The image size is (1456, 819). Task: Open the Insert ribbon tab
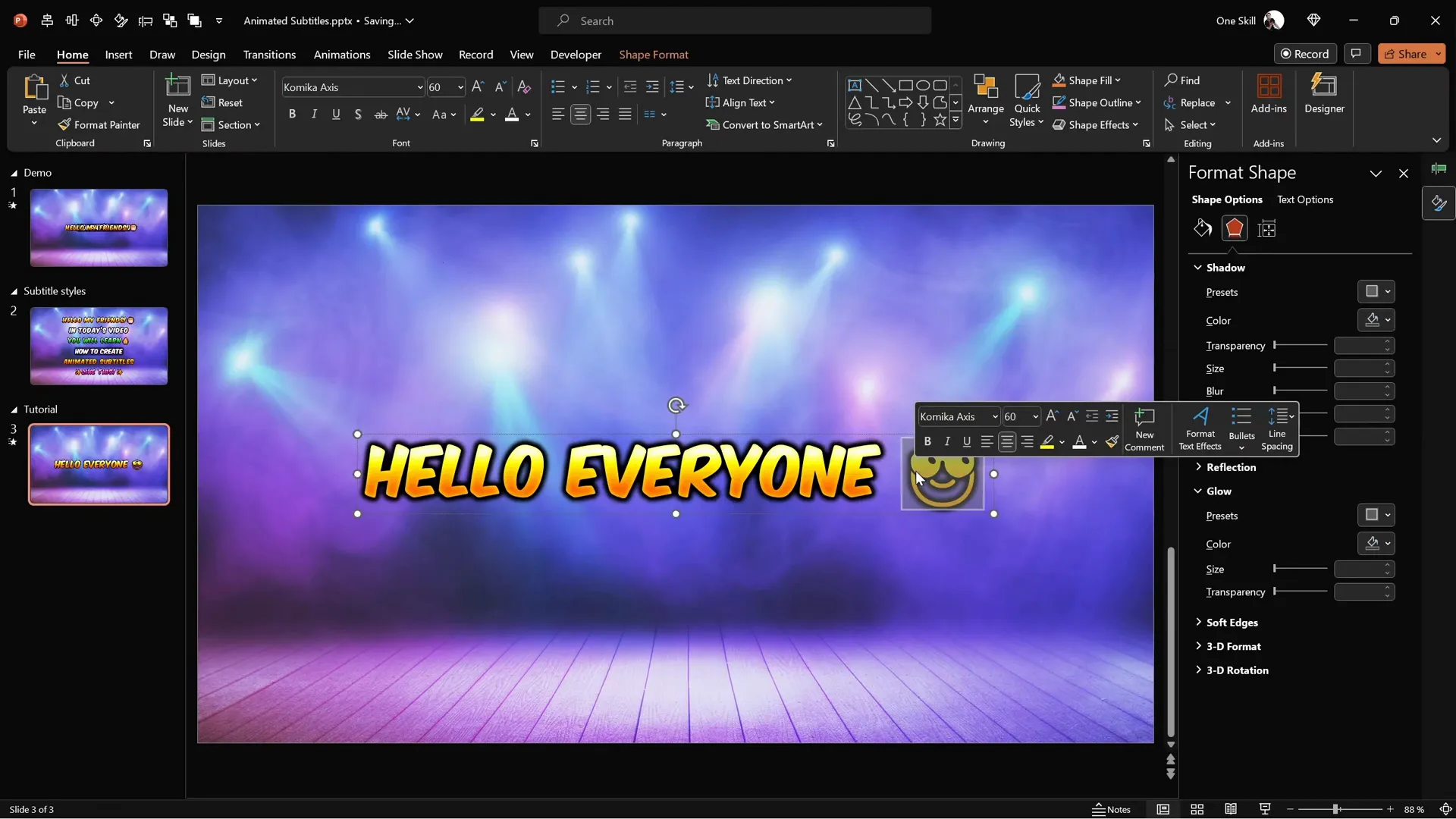point(118,55)
